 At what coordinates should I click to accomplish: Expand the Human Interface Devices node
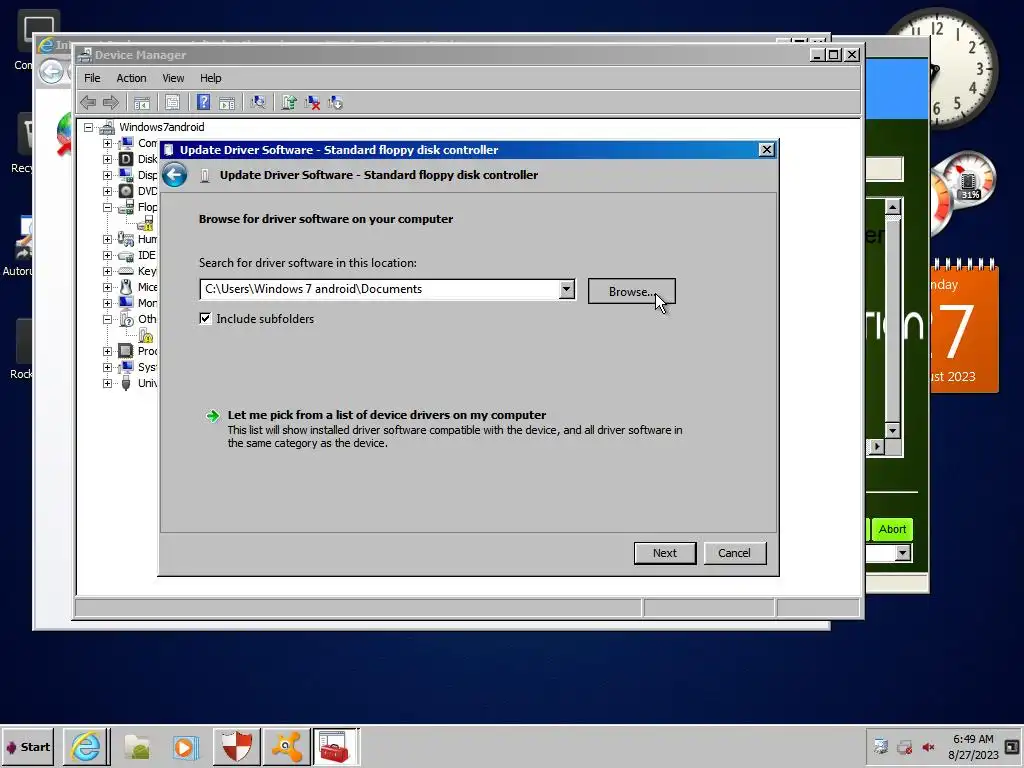(x=107, y=239)
